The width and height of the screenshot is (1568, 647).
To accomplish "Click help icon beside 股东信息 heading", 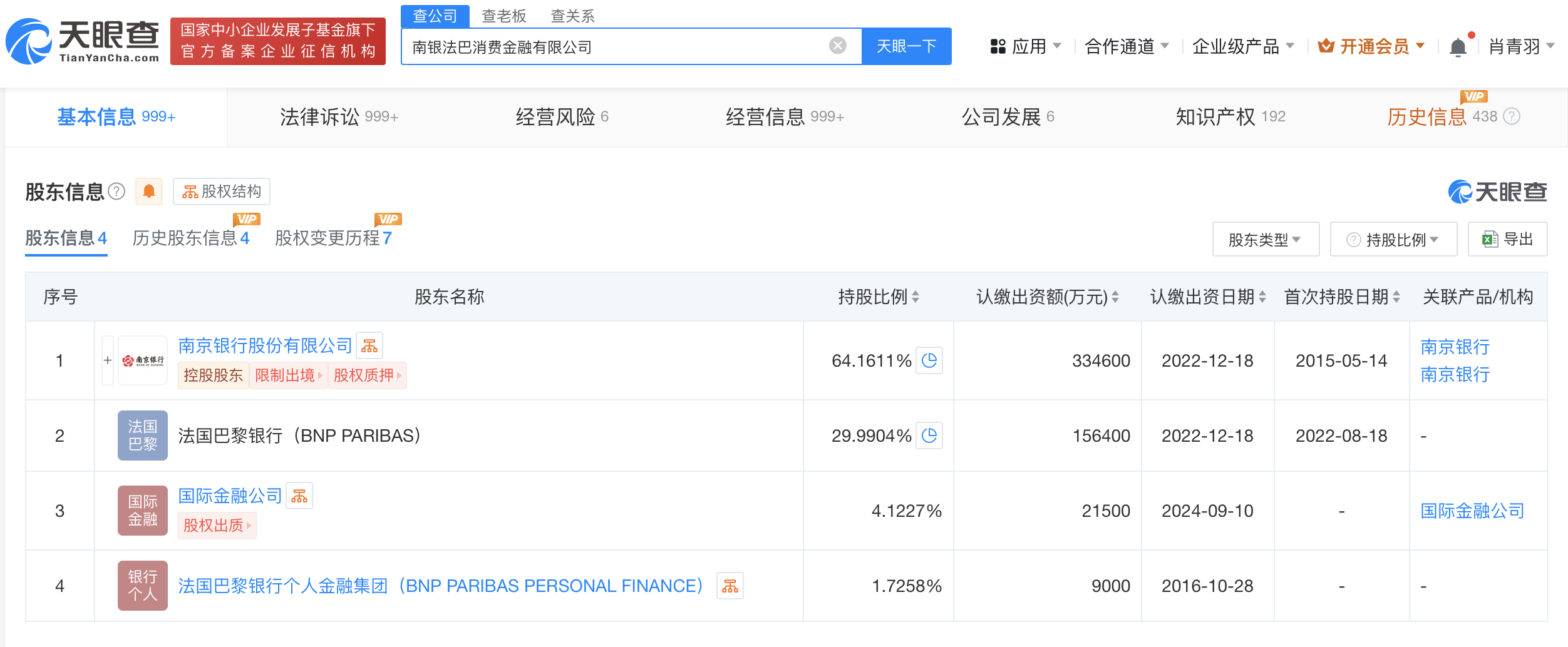I will 116,191.
